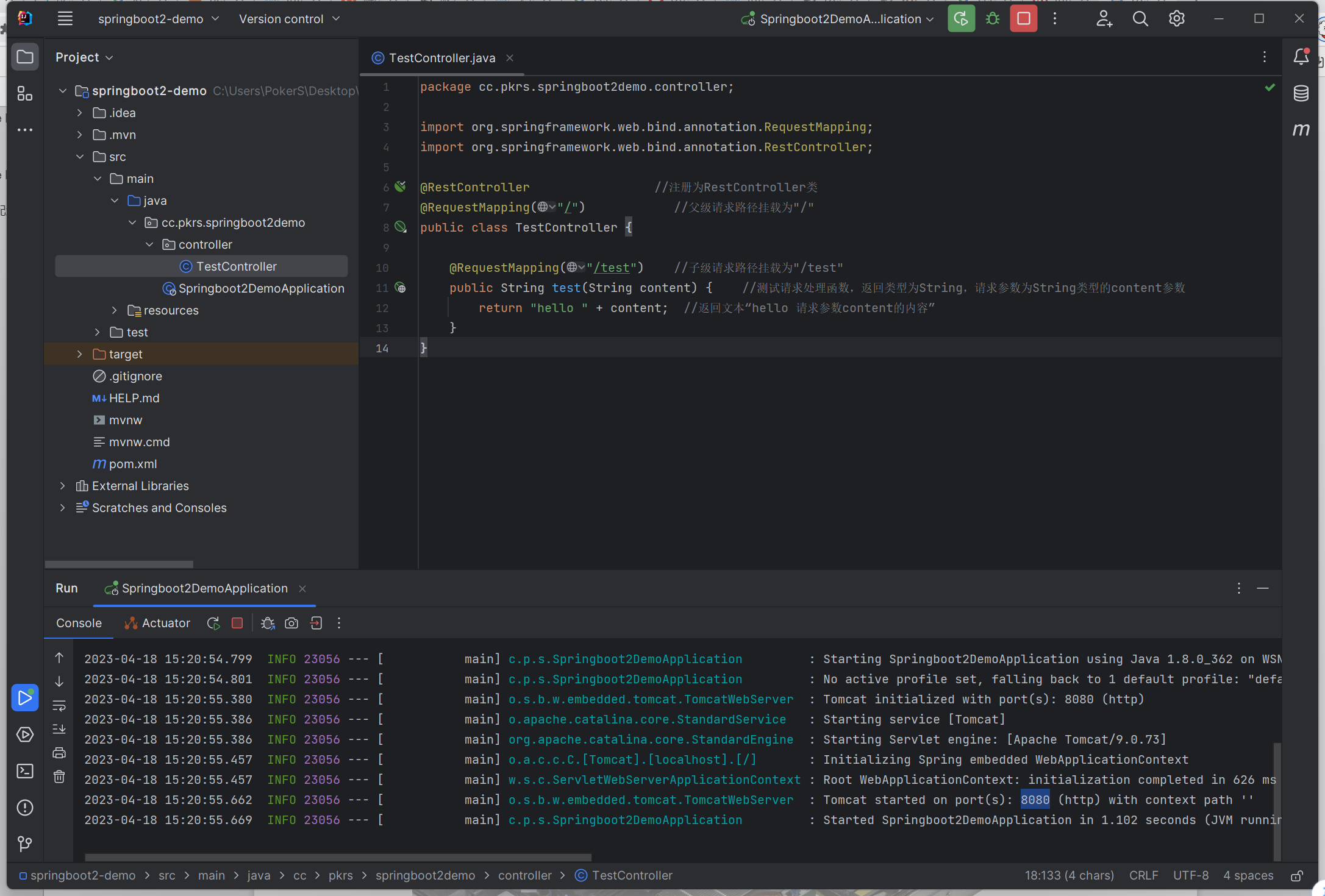Toggle the Project tool window folder icon
The width and height of the screenshot is (1325, 896).
tap(25, 57)
